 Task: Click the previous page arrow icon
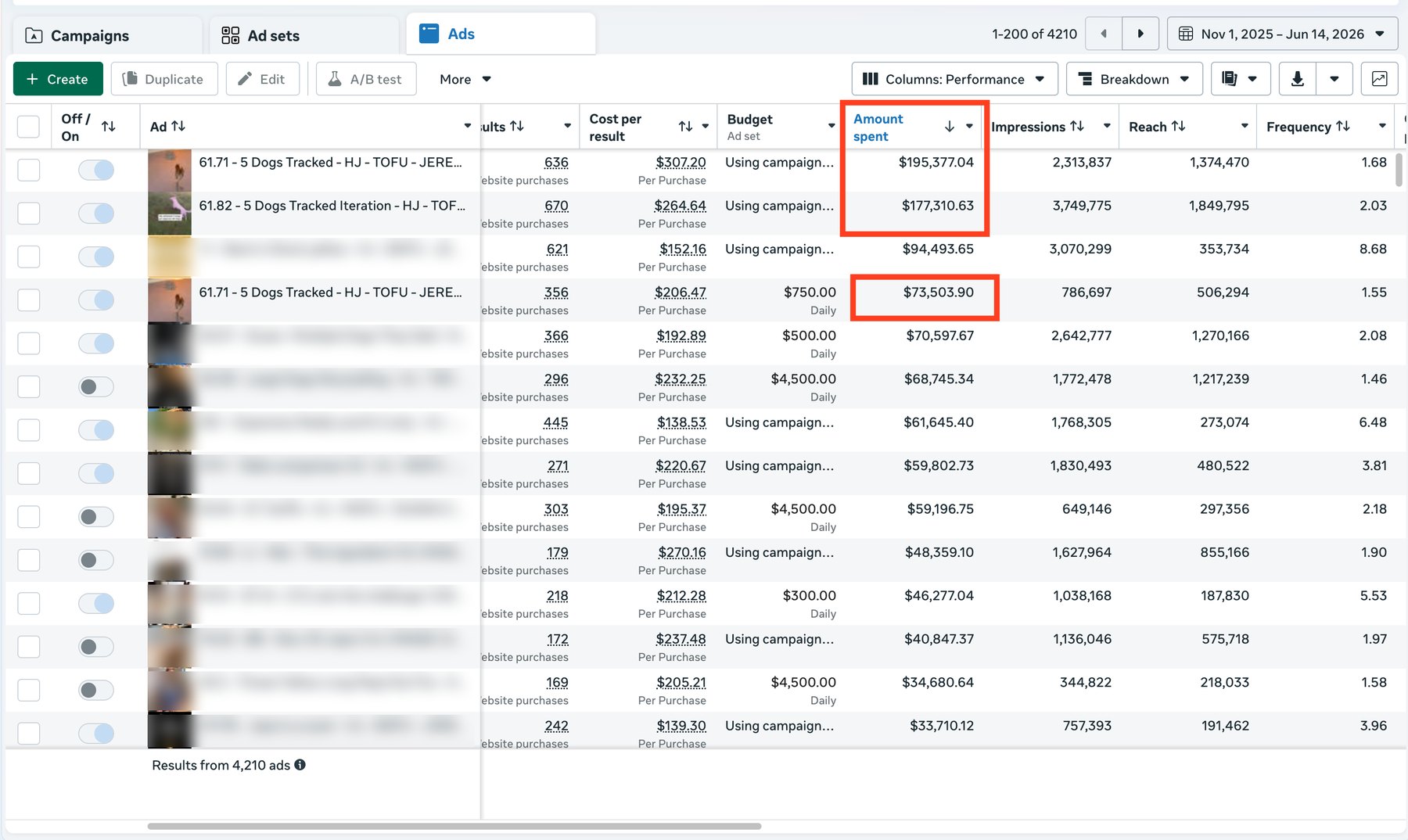point(1104,34)
